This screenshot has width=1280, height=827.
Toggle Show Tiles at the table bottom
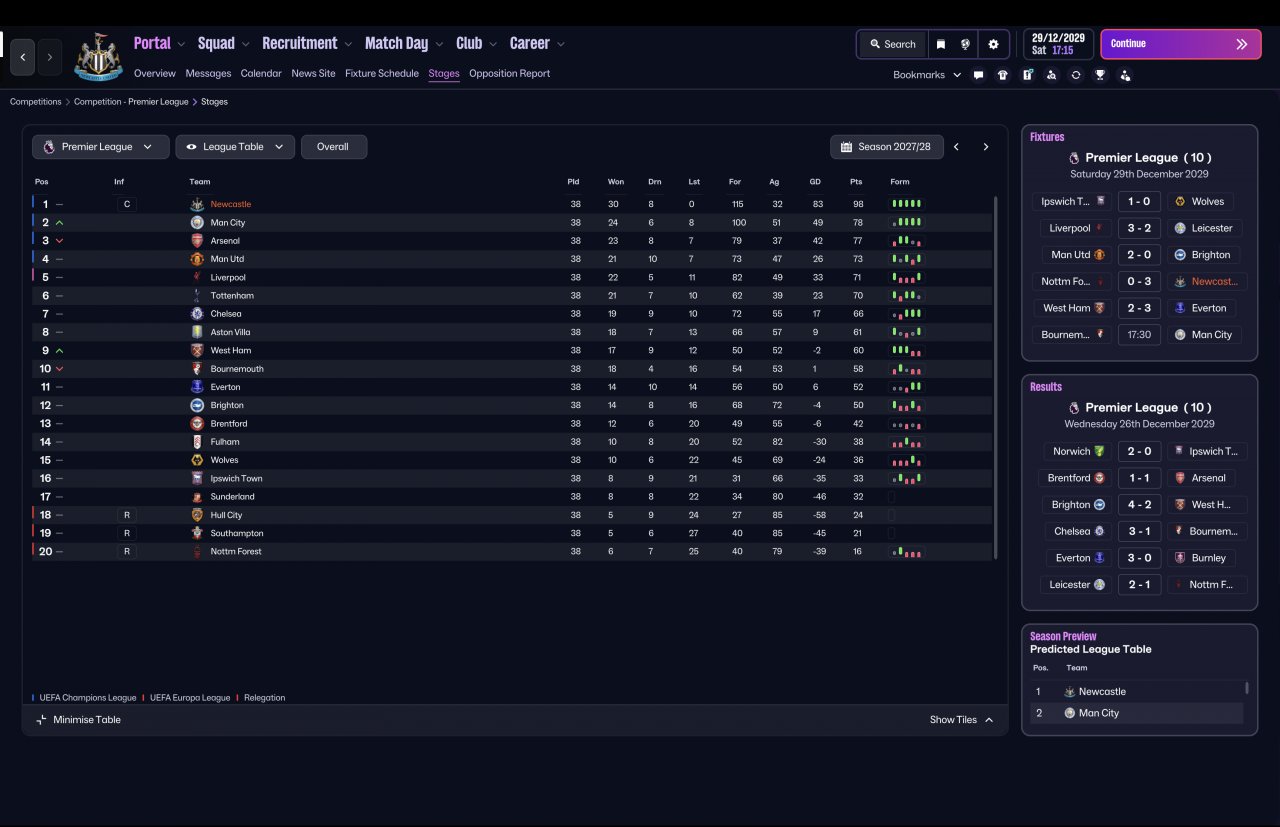point(962,720)
